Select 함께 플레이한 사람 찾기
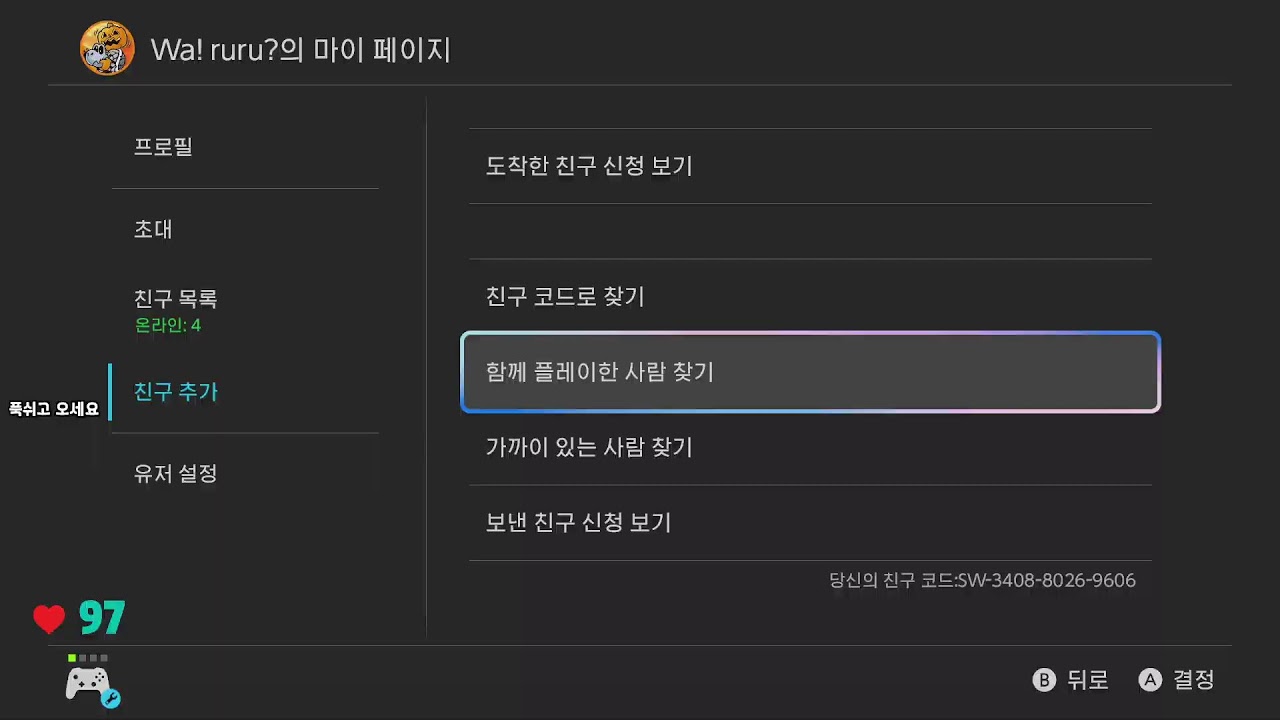 coord(810,372)
